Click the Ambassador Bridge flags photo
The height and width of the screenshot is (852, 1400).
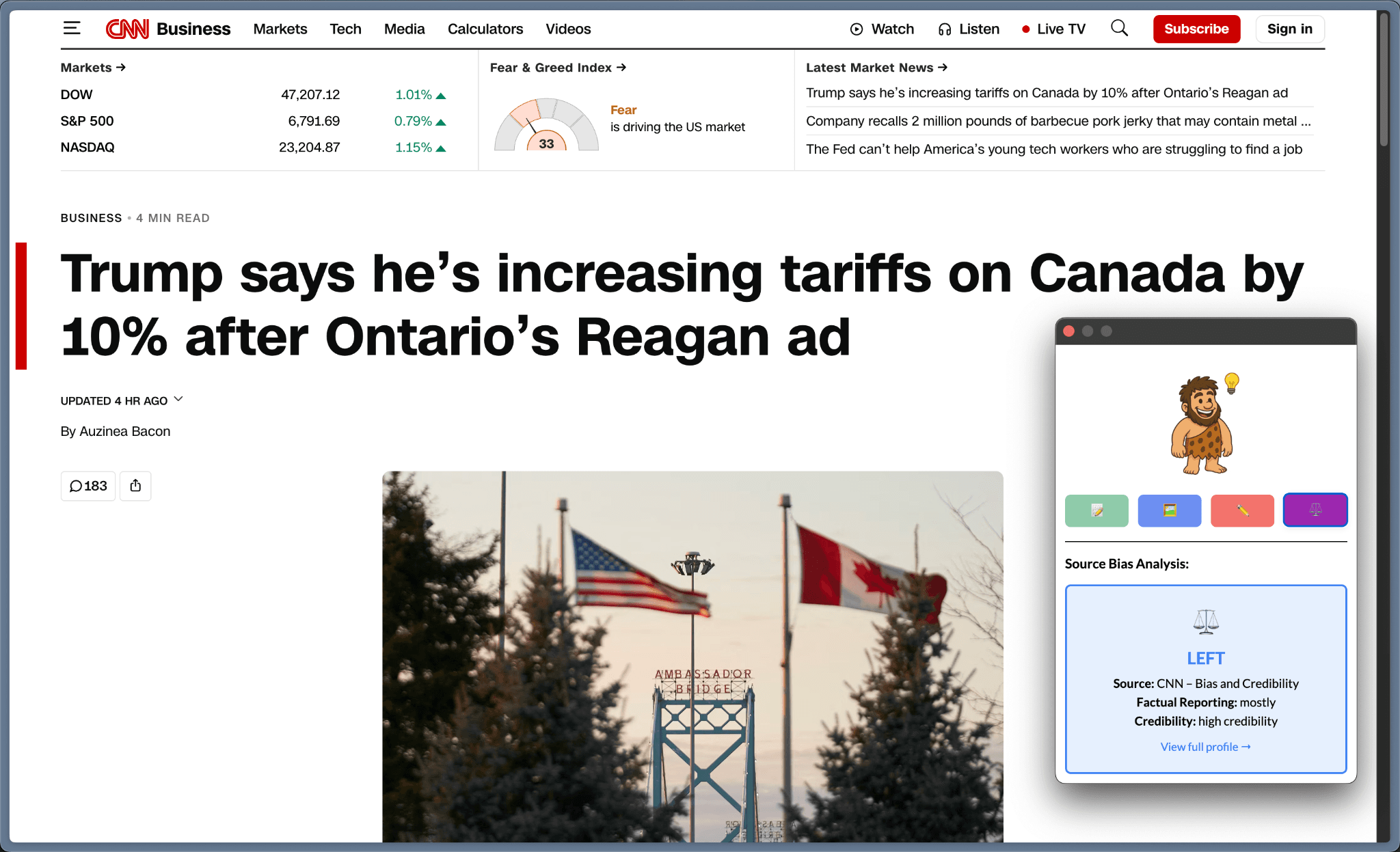[x=692, y=657]
